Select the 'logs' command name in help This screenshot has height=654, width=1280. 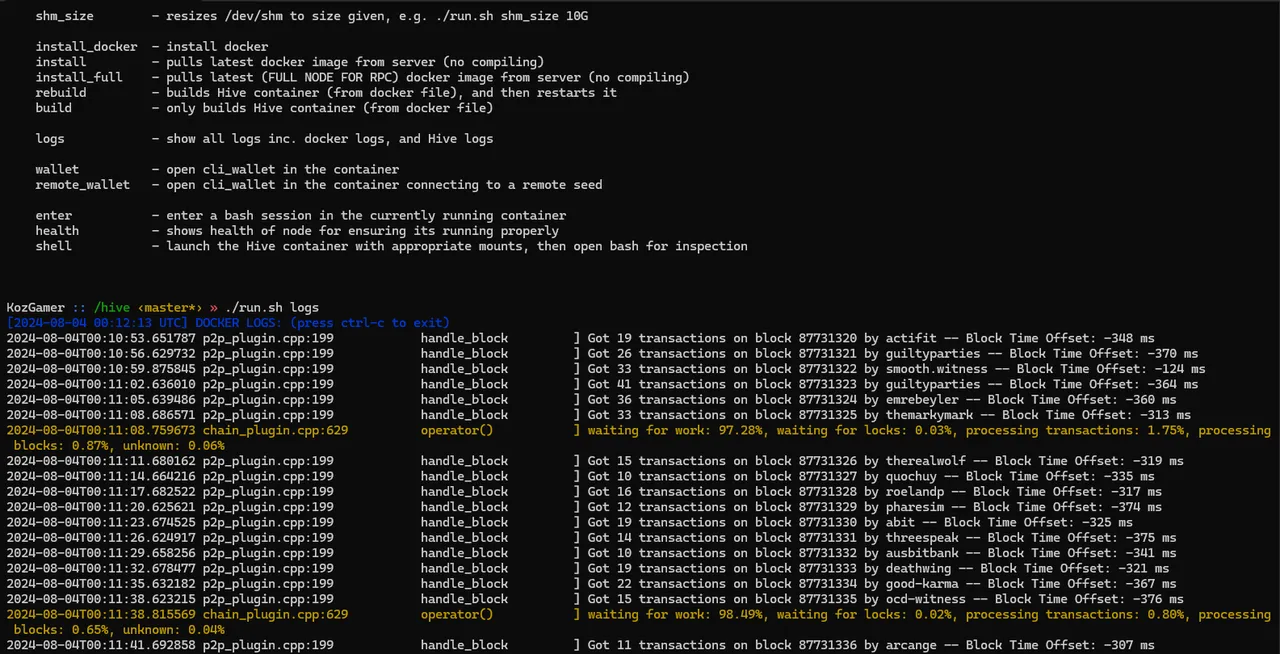point(50,139)
